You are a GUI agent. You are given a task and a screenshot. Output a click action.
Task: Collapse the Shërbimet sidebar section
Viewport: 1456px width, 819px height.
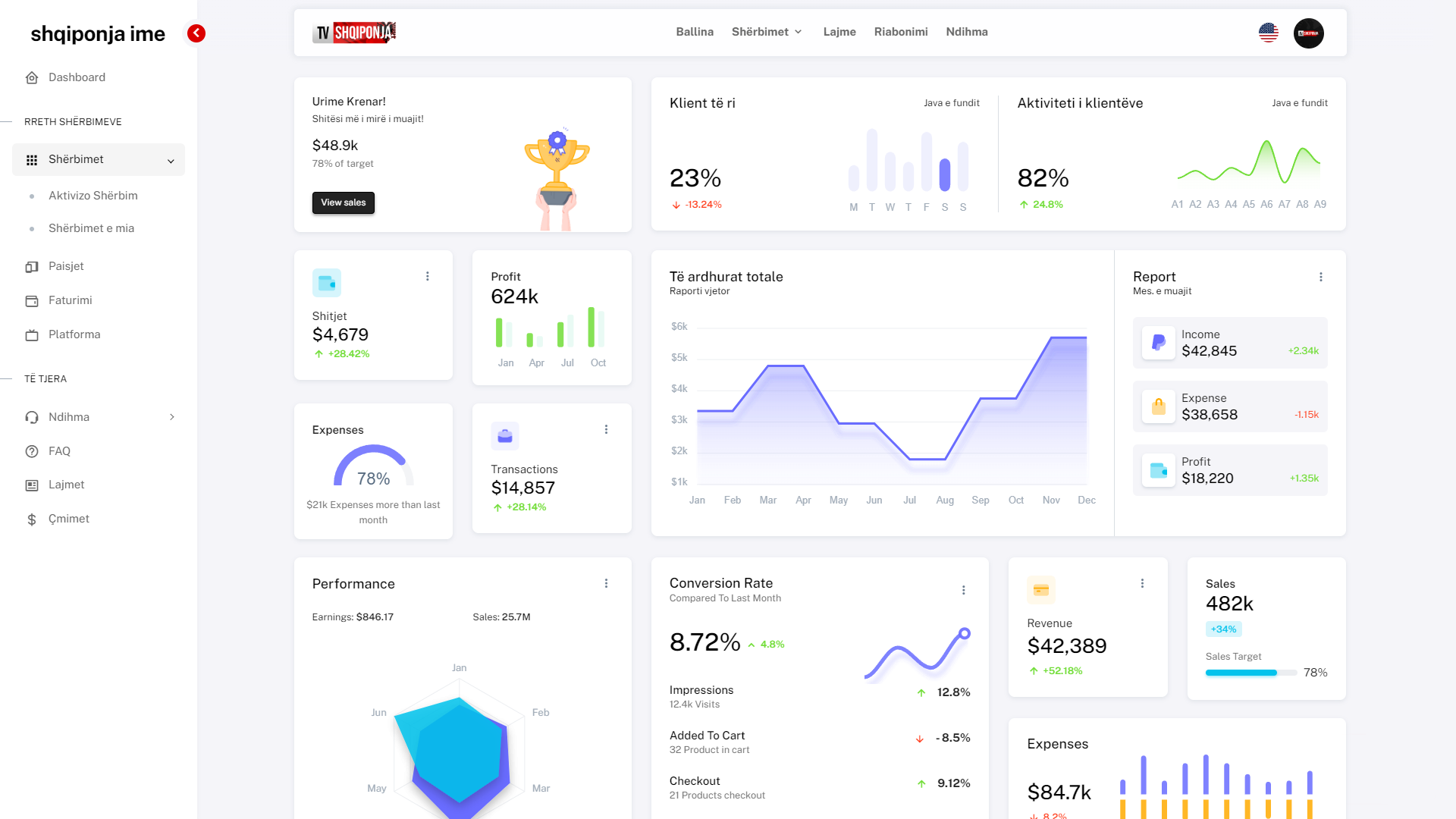tap(171, 161)
